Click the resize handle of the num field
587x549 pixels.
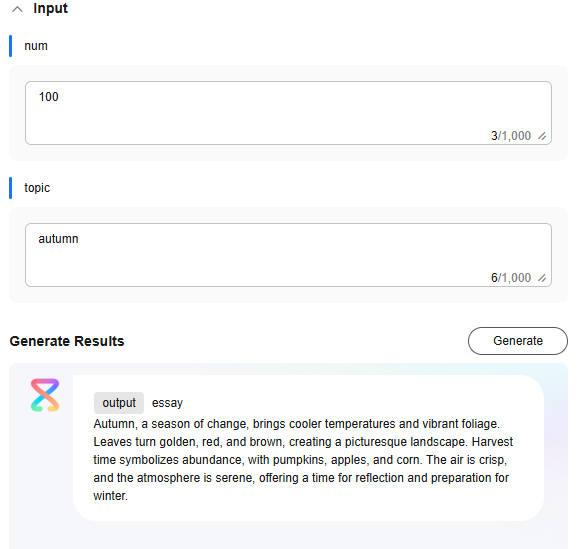pos(542,136)
